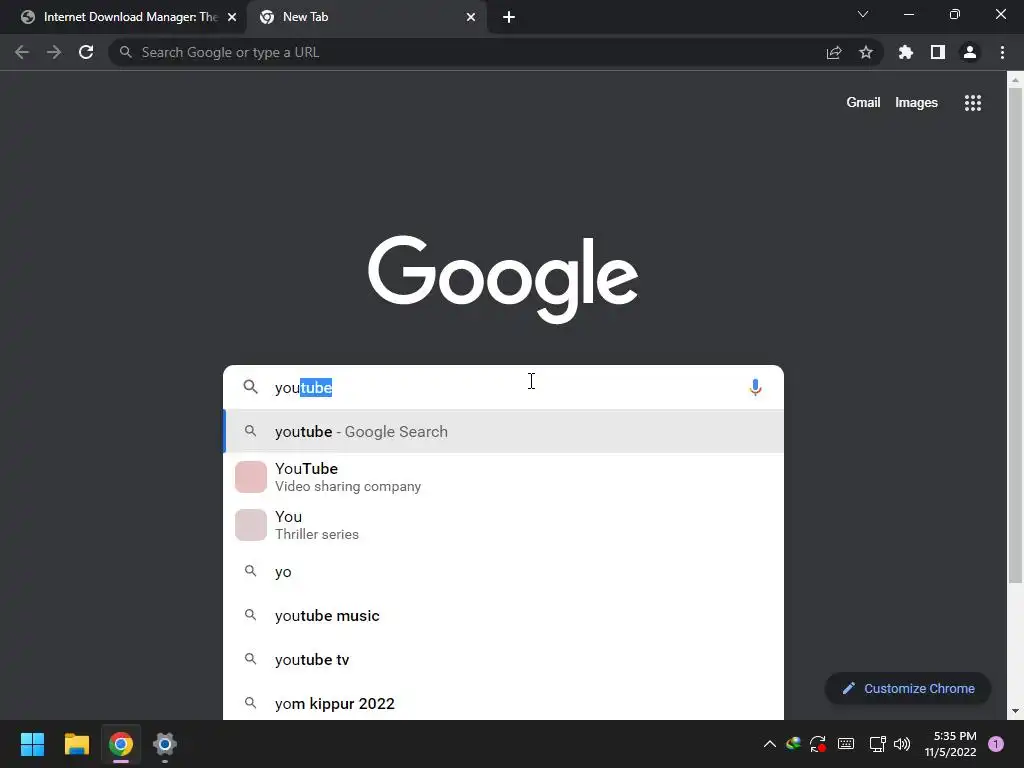Open File Explorer from taskbar
1024x768 pixels.
click(76, 744)
